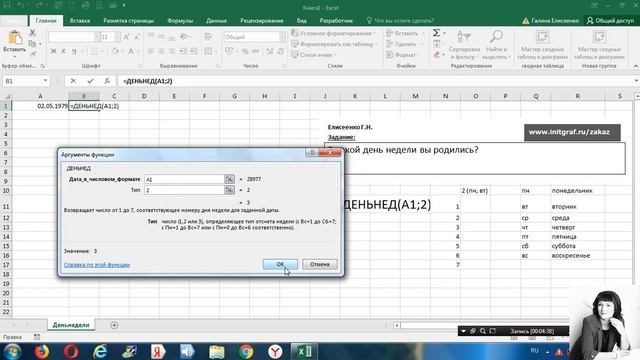This screenshot has width=640, height=360.
Task: Toggle underline Ч formatting
Action: [74, 51]
